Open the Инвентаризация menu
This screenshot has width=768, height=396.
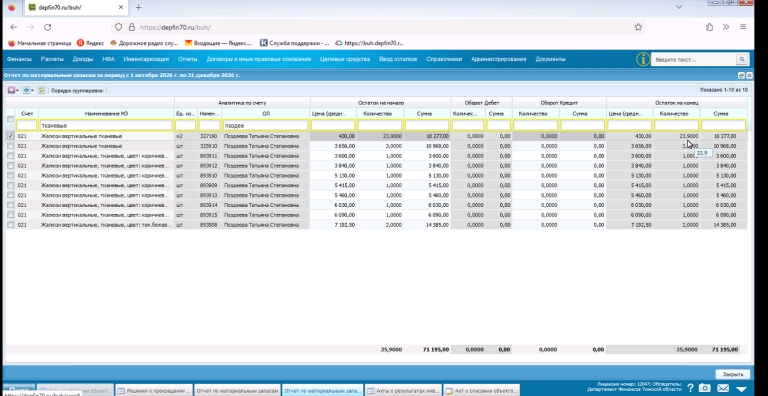(146, 59)
